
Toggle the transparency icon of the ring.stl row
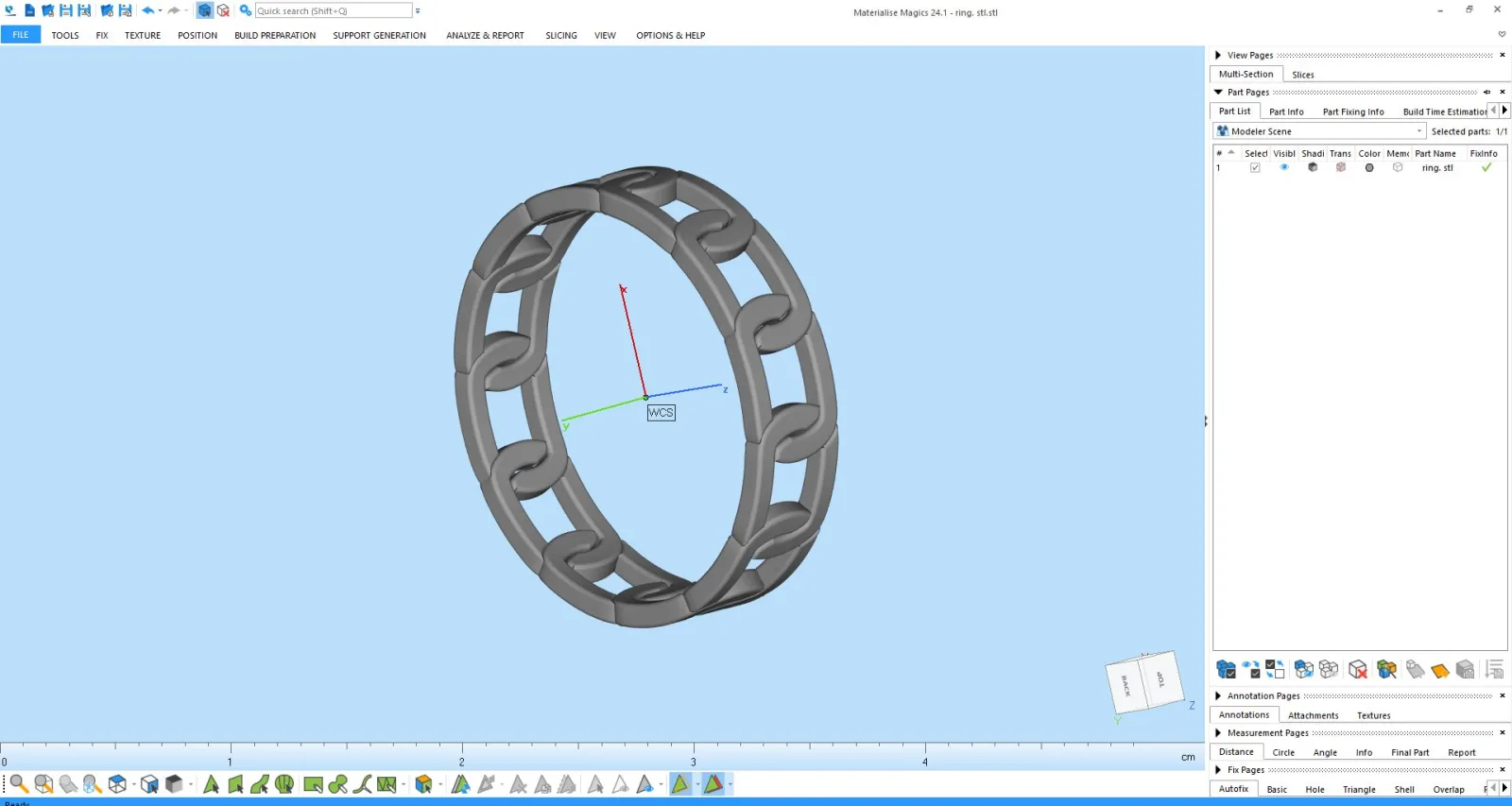[x=1340, y=167]
